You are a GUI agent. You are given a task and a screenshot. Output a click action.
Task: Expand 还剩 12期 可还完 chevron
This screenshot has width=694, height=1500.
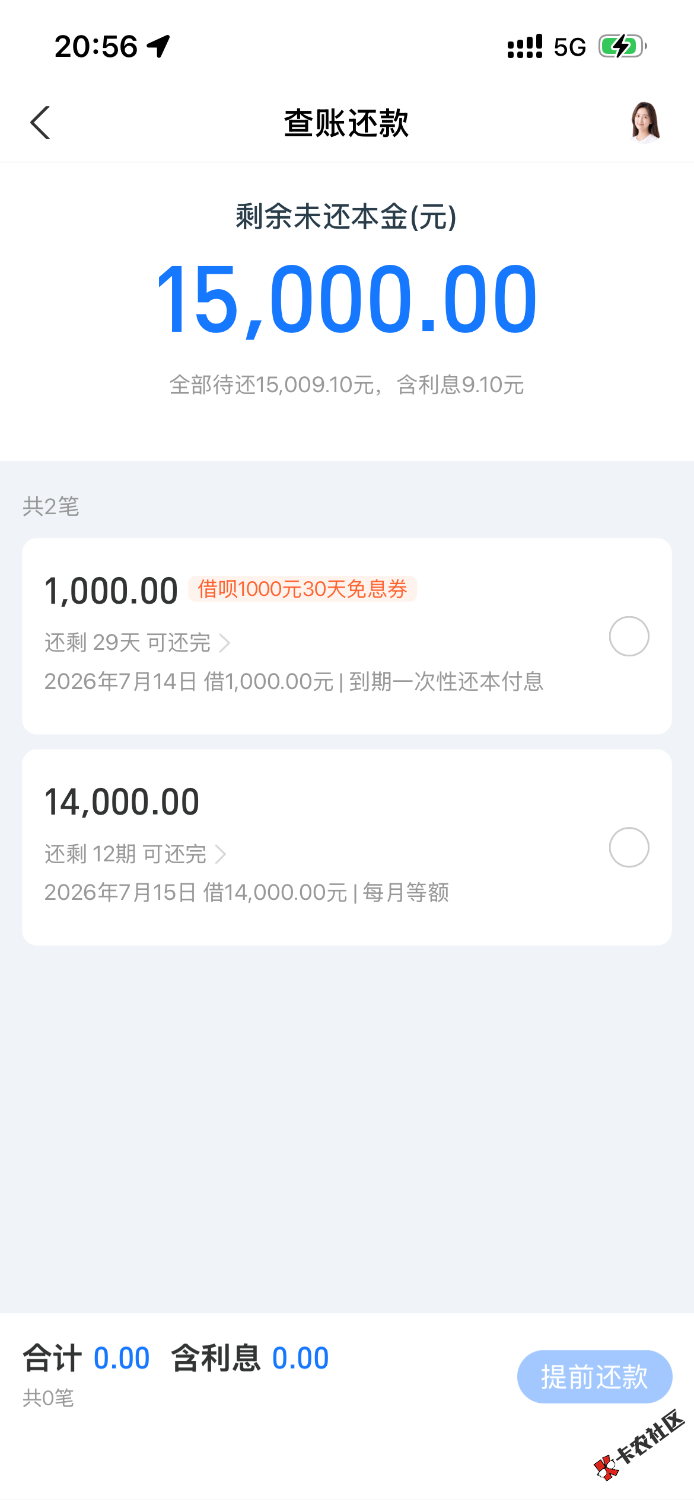221,854
